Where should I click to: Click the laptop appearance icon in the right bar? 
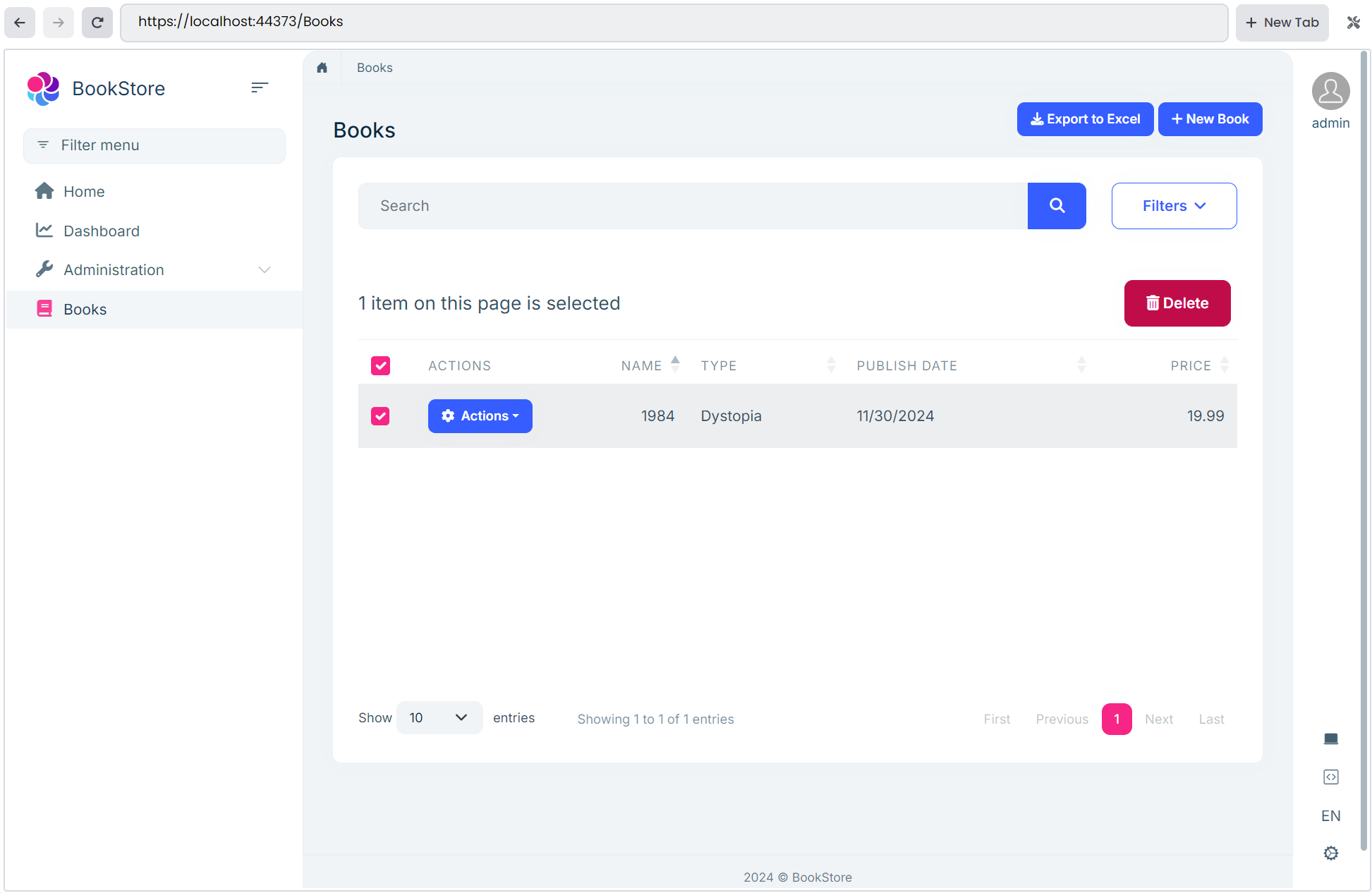pyautogui.click(x=1330, y=739)
